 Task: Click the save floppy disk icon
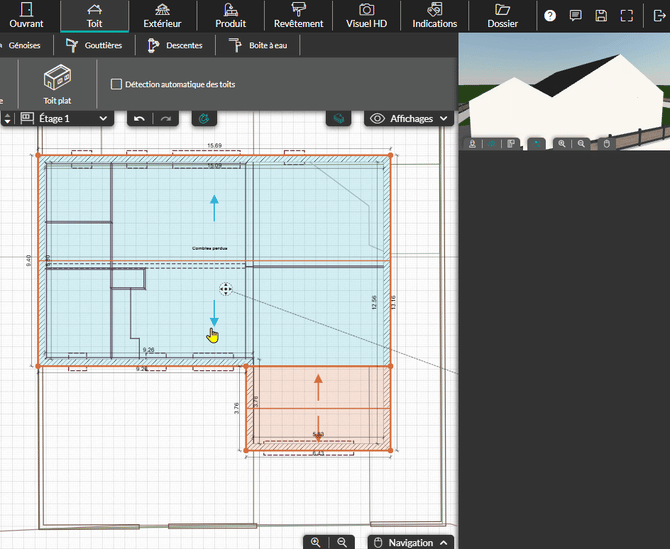pyautogui.click(x=601, y=15)
